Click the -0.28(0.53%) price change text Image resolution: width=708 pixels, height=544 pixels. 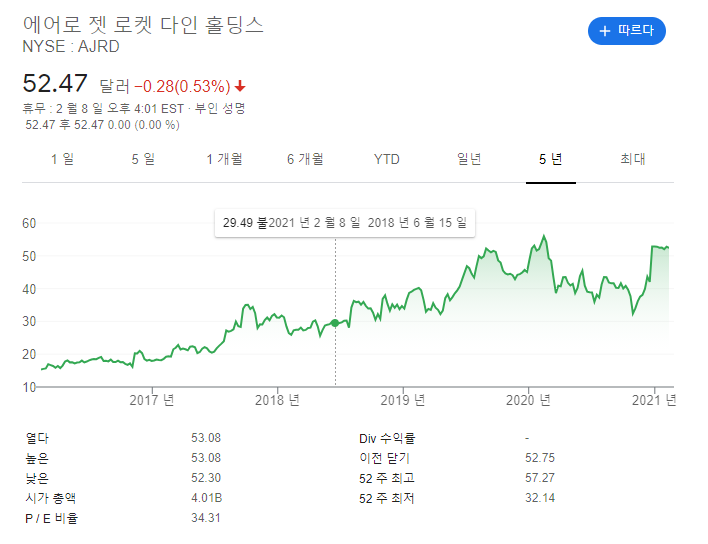point(182,86)
